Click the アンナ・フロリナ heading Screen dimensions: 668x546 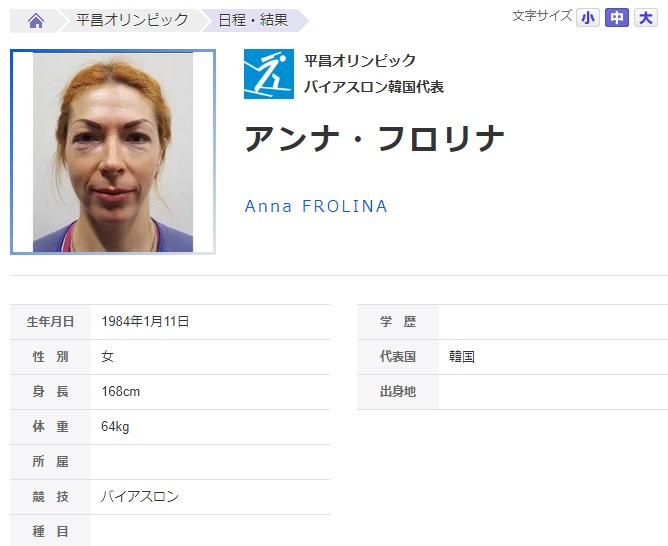coord(374,139)
